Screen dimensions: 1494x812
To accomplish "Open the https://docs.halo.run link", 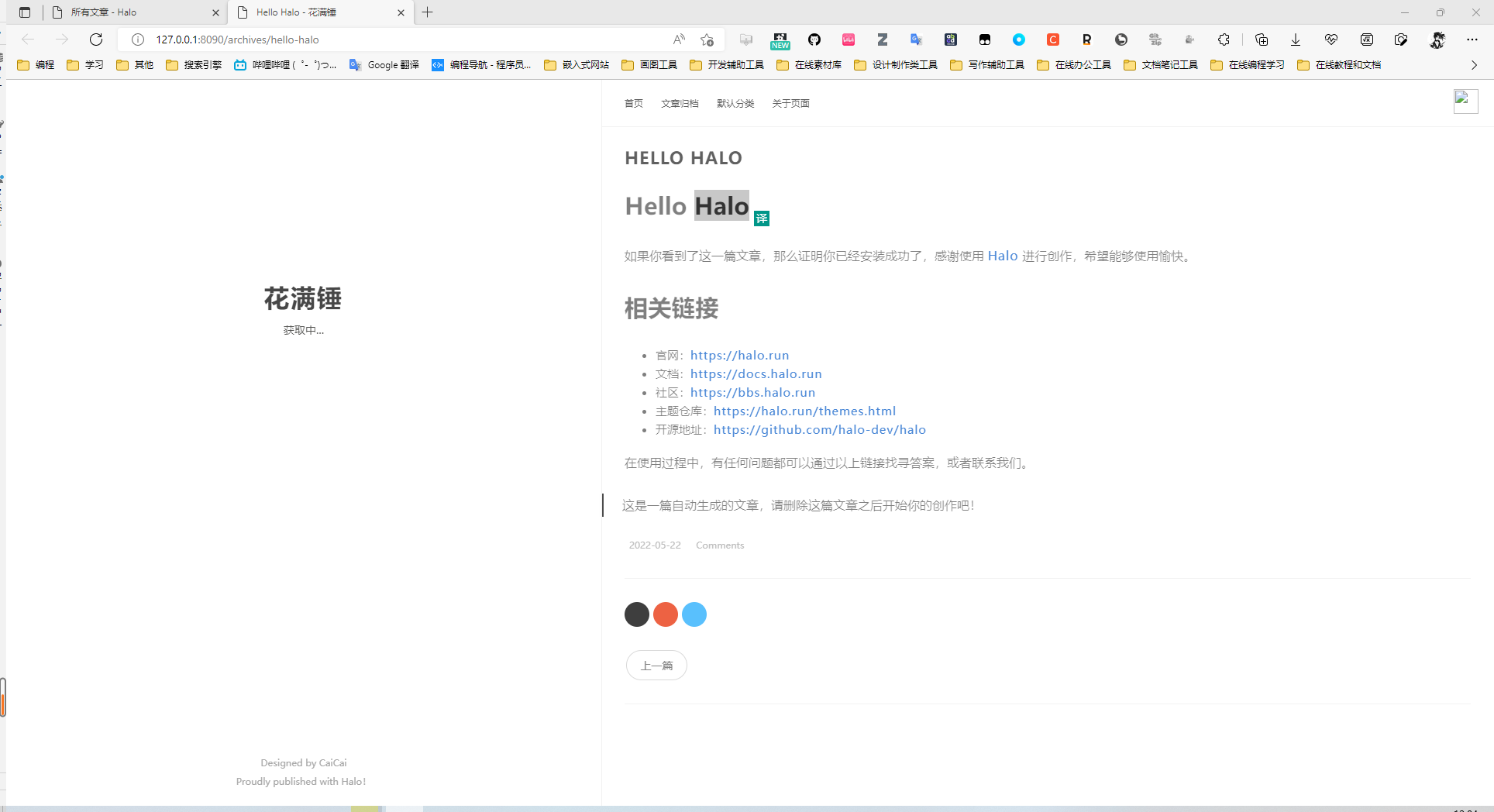I will coord(756,373).
